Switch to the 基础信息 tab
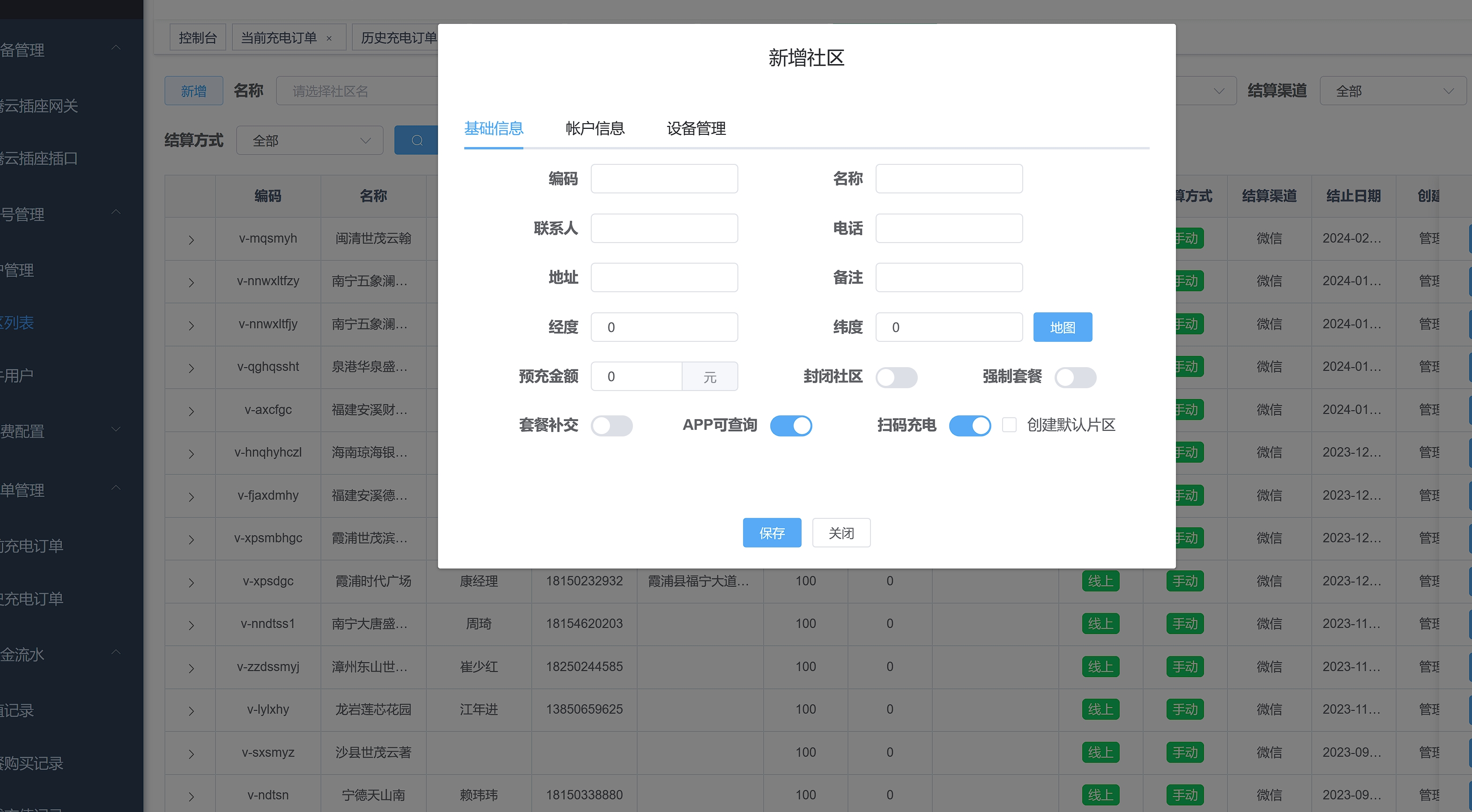1472x812 pixels. (494, 128)
